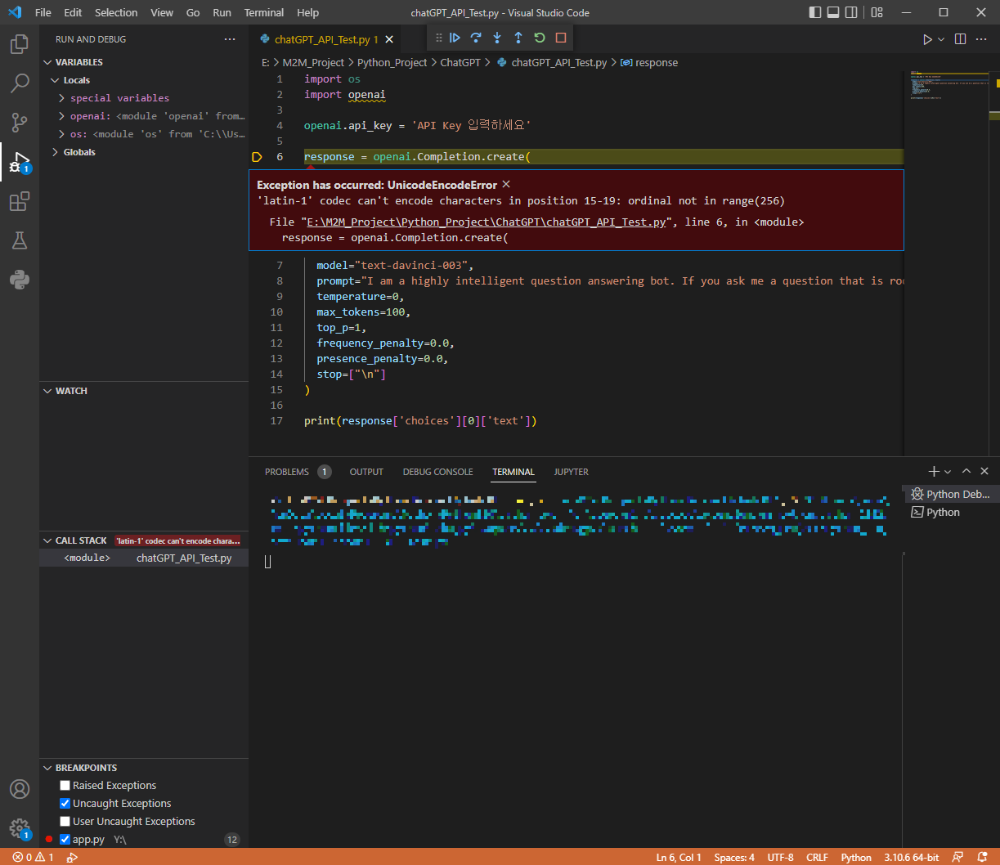Disable the Uncaught Exceptions checkbox
The height and width of the screenshot is (865, 1000).
coord(64,803)
